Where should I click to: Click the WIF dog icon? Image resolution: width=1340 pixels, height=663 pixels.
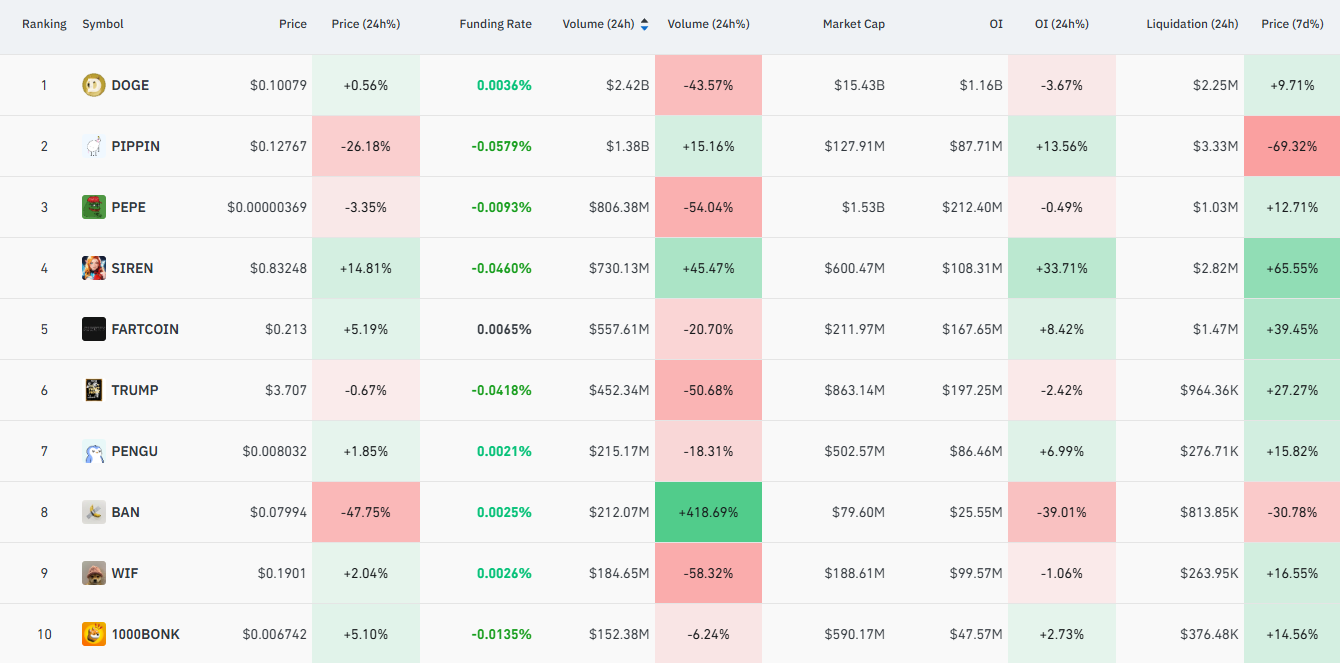tap(94, 573)
